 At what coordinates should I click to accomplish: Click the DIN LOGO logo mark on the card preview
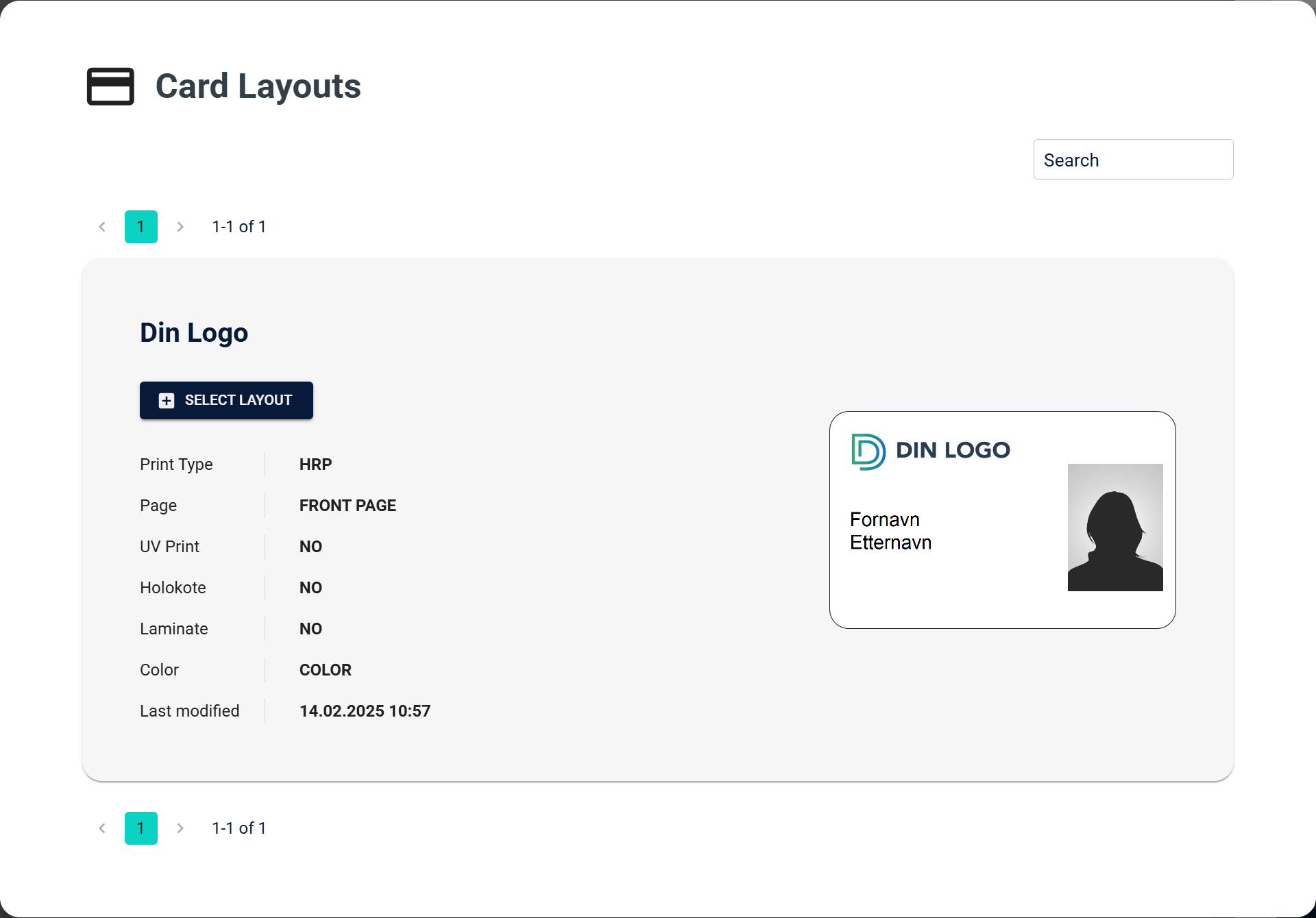tap(867, 450)
